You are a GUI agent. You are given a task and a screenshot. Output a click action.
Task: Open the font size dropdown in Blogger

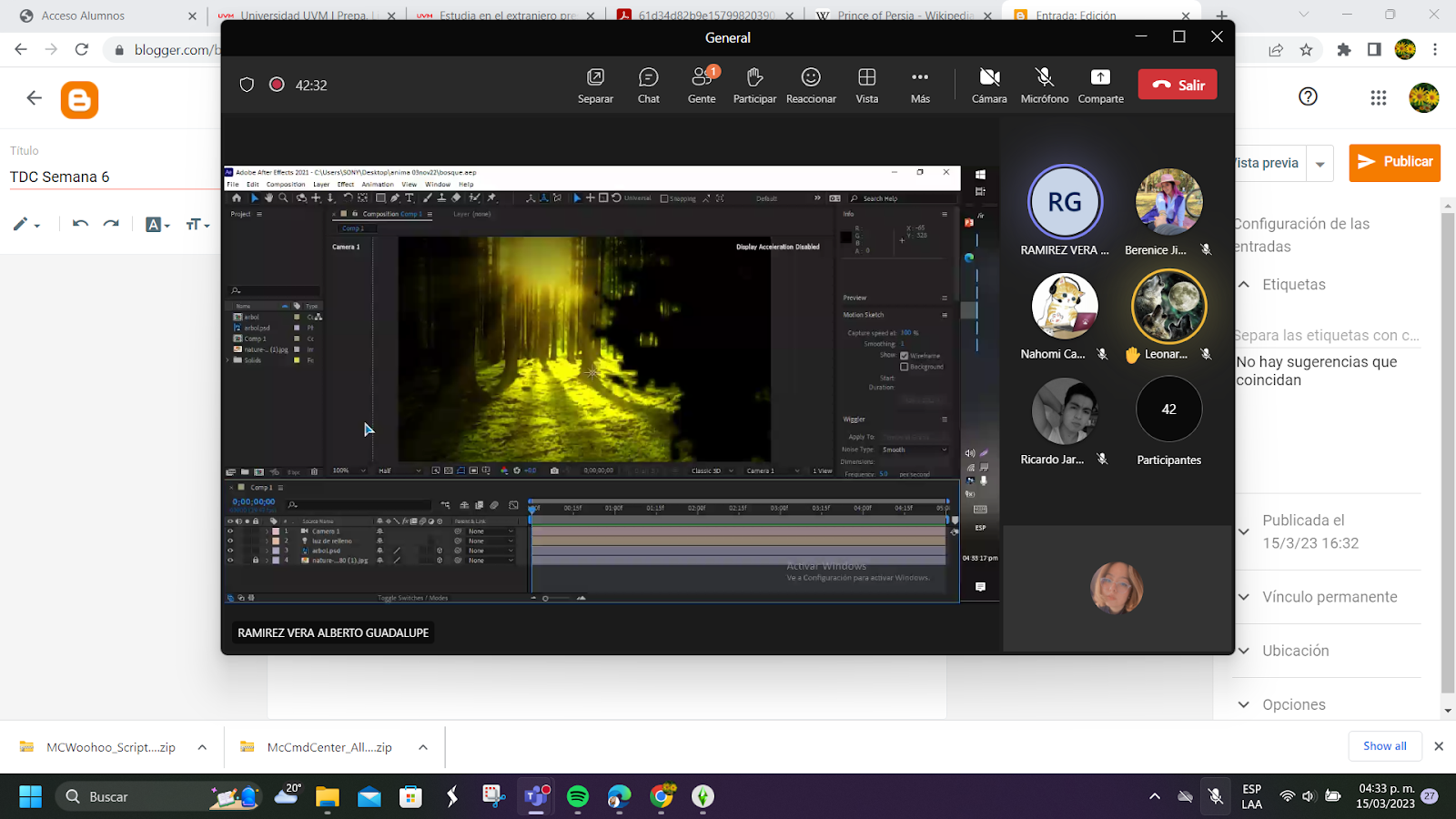tap(197, 224)
